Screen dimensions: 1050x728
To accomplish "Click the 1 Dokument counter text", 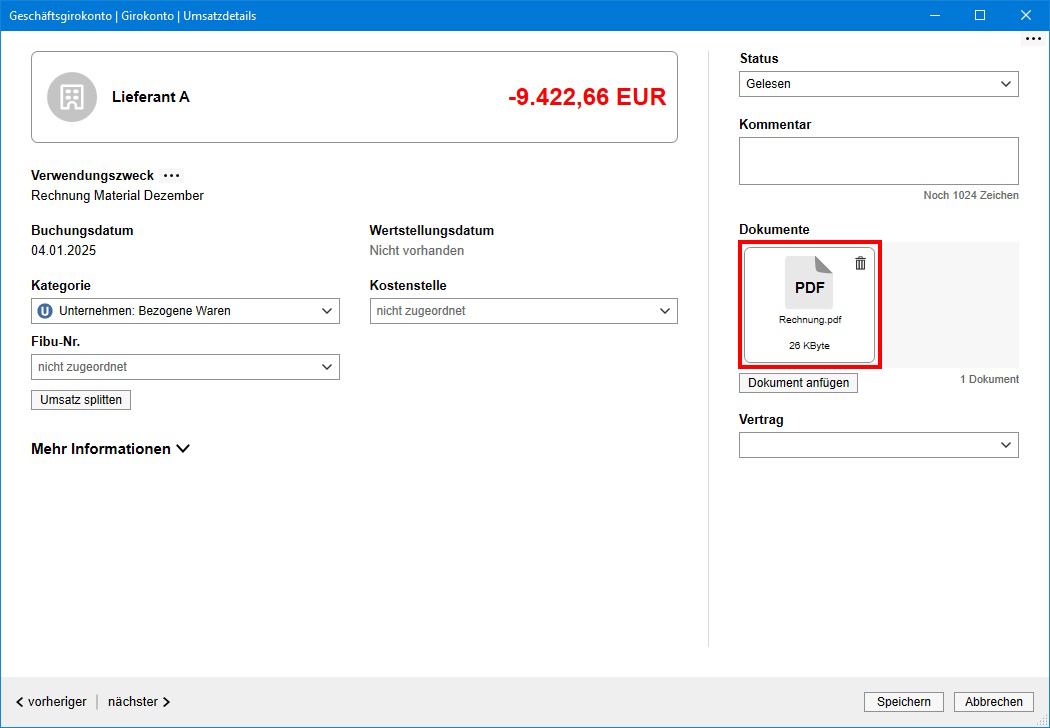I will click(x=989, y=379).
